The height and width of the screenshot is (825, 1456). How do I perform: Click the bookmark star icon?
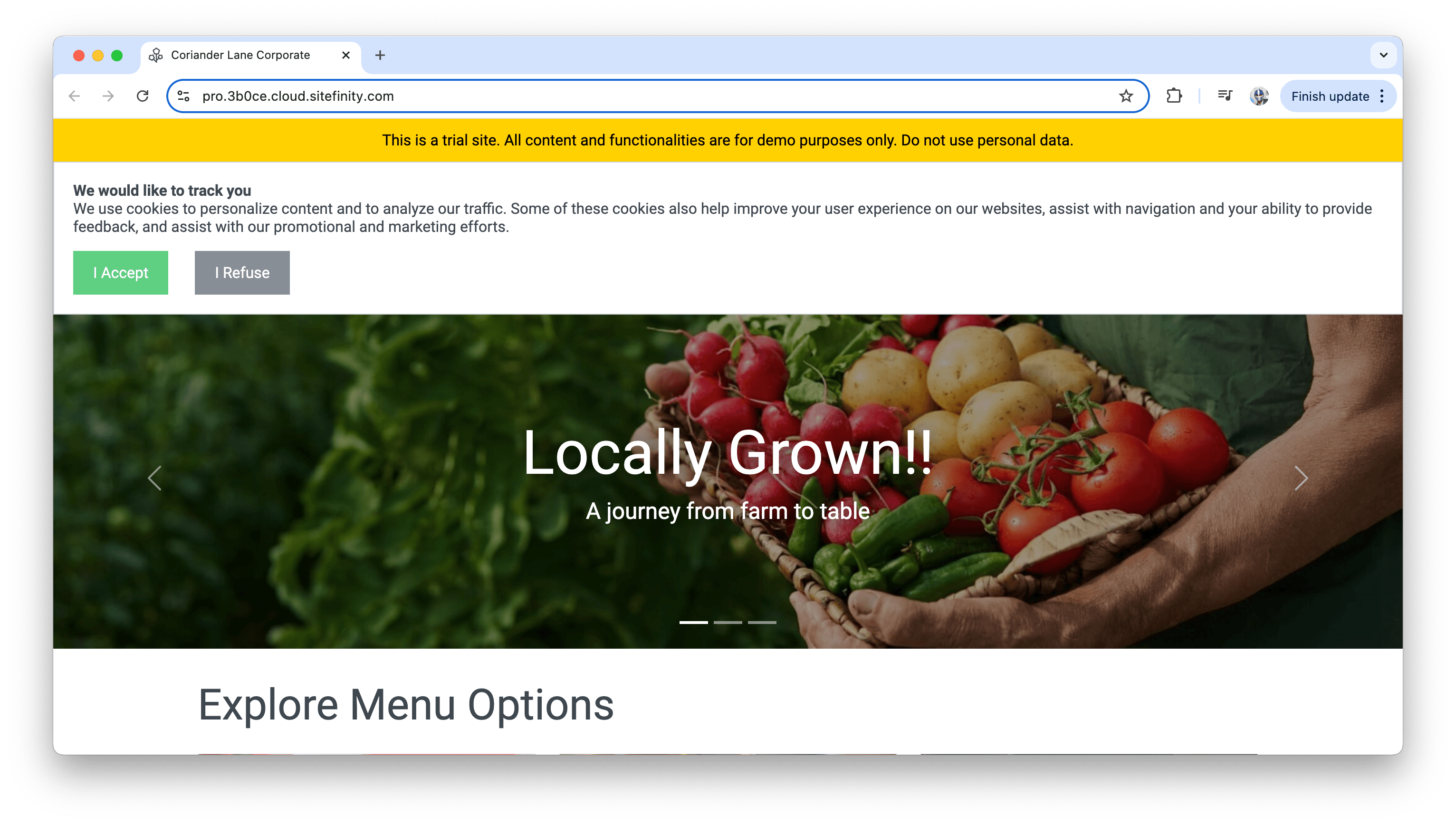coord(1128,96)
